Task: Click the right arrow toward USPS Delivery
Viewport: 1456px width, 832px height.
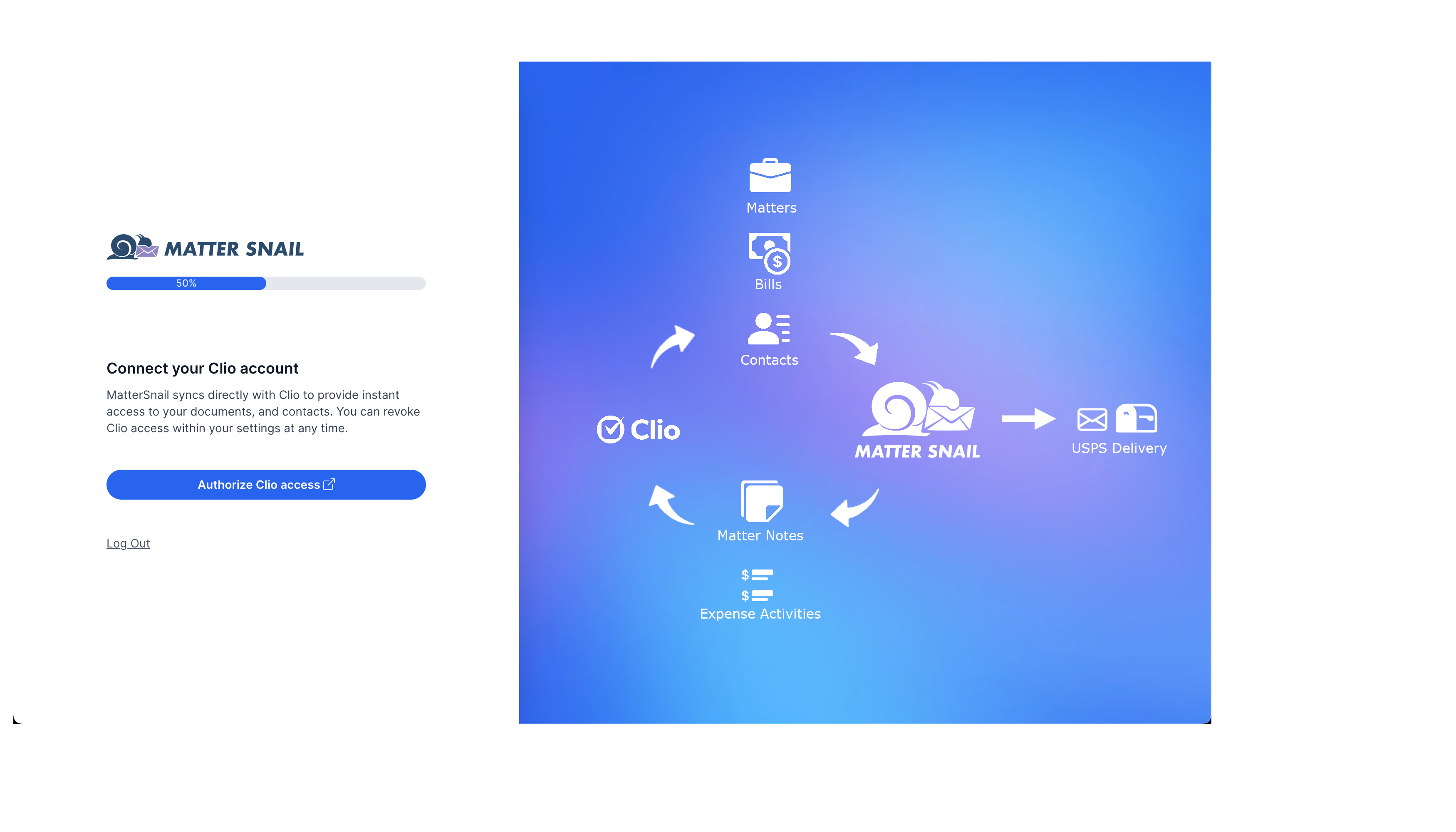Action: coord(1028,419)
